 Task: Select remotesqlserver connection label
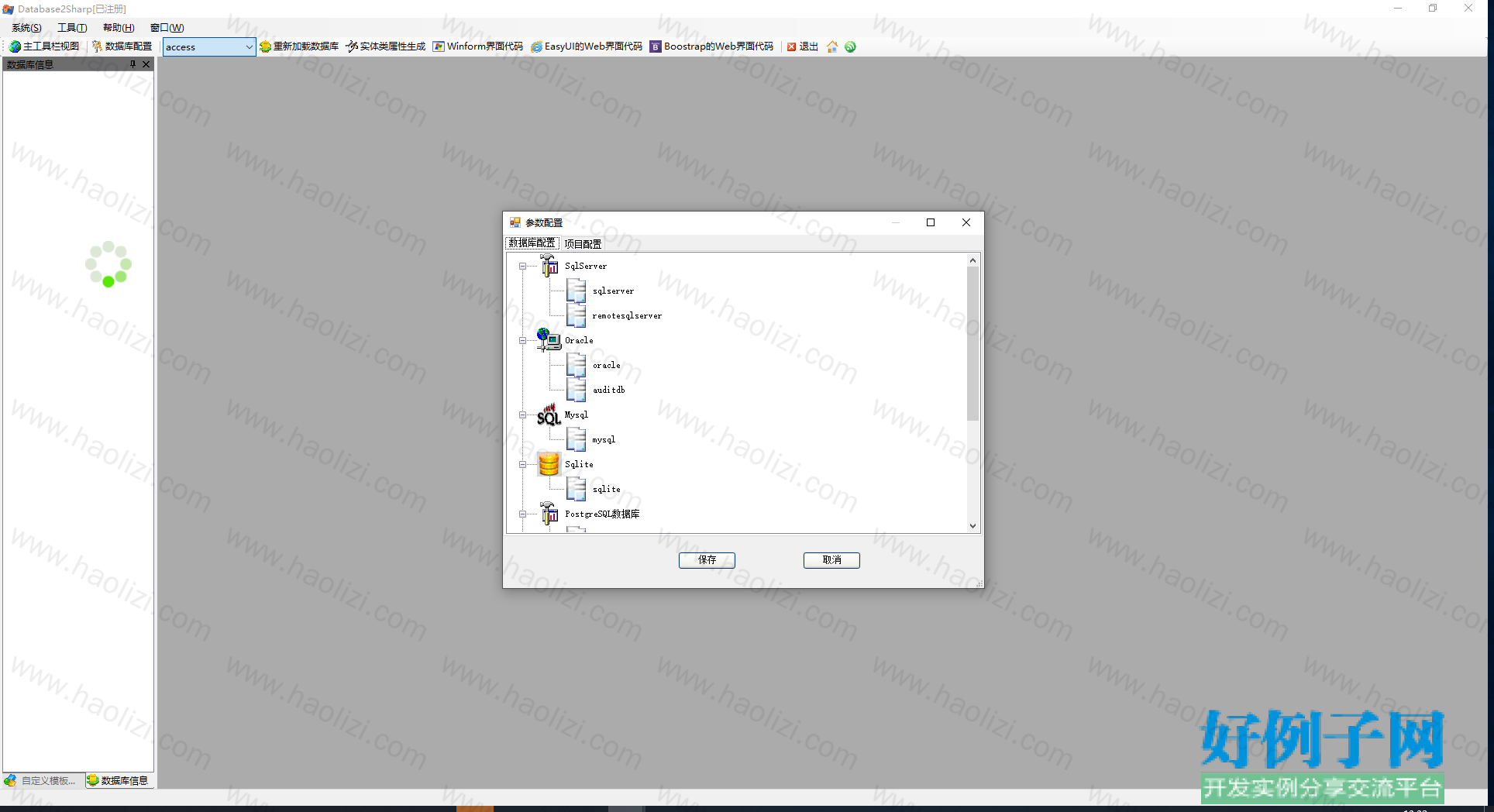(627, 316)
